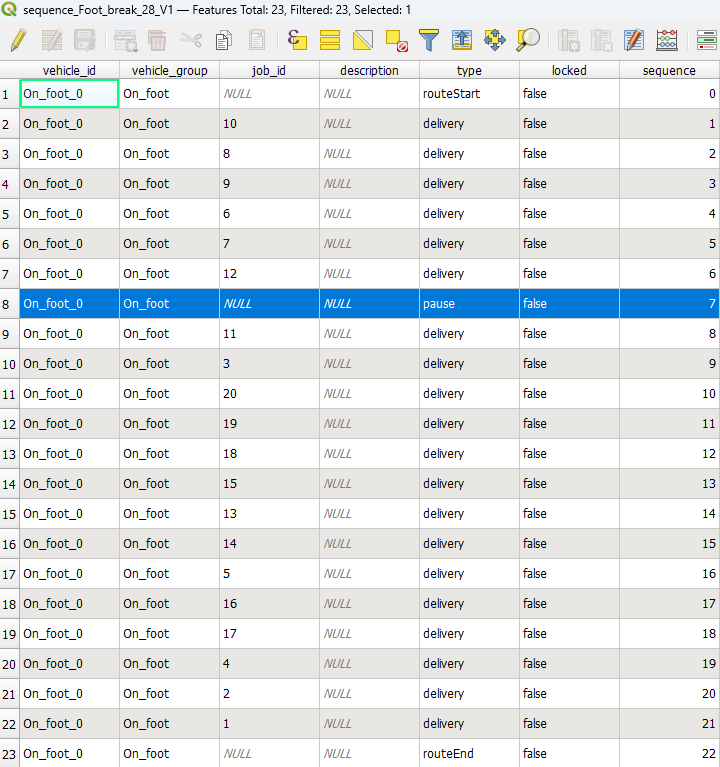Click the sequence cell with value 13
Screen dimensions: 720x767
point(669,484)
